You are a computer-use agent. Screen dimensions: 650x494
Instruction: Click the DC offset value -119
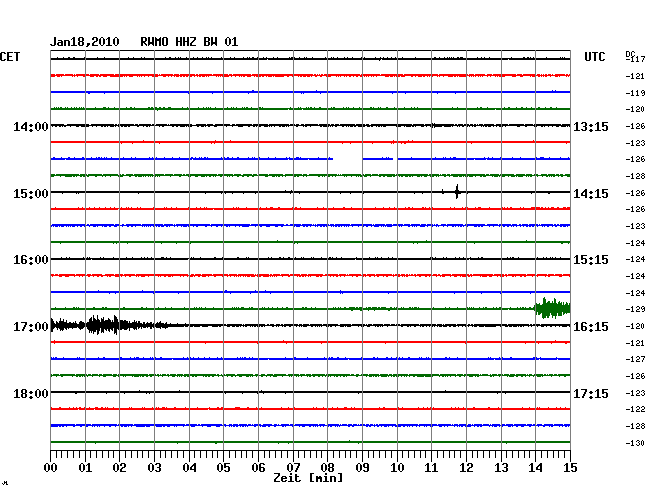point(635,93)
